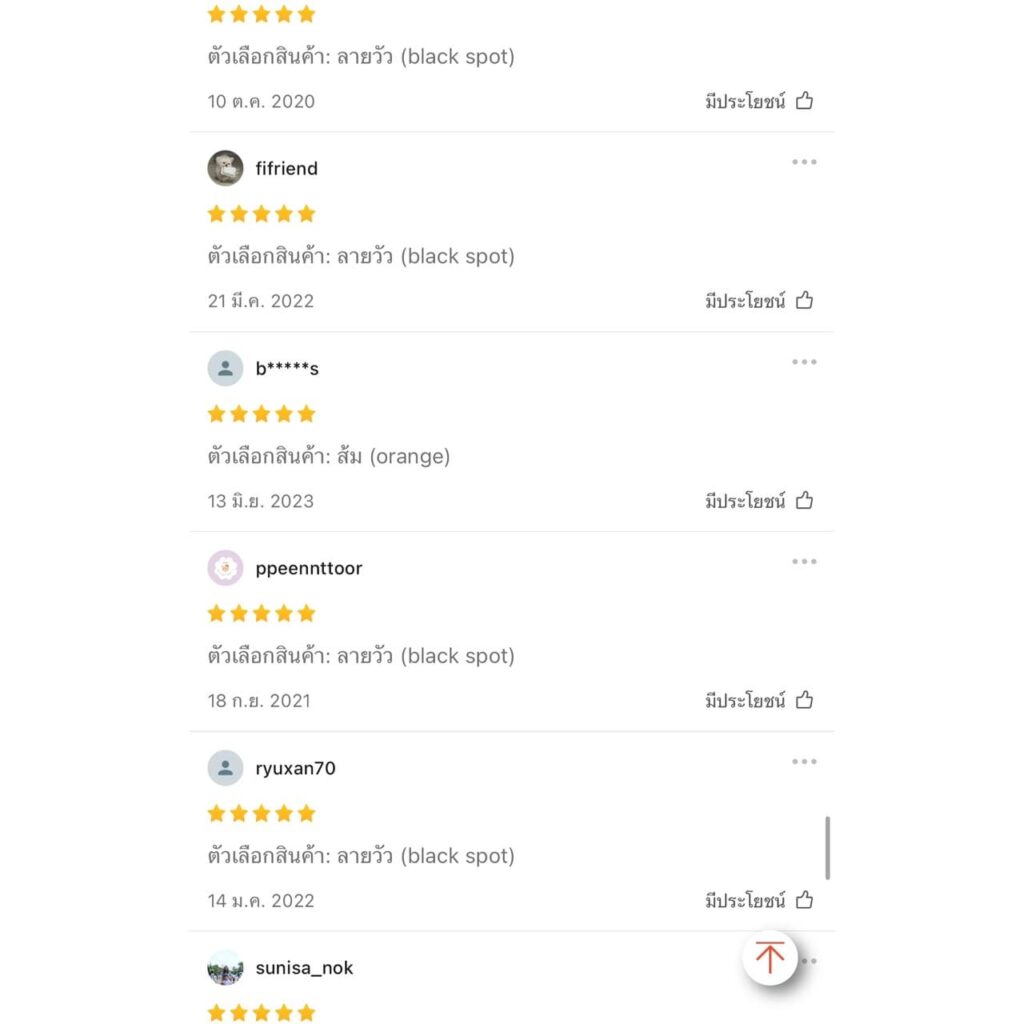Click the vertical scrollbar thumb
The image size is (1024, 1024).
pos(827,848)
